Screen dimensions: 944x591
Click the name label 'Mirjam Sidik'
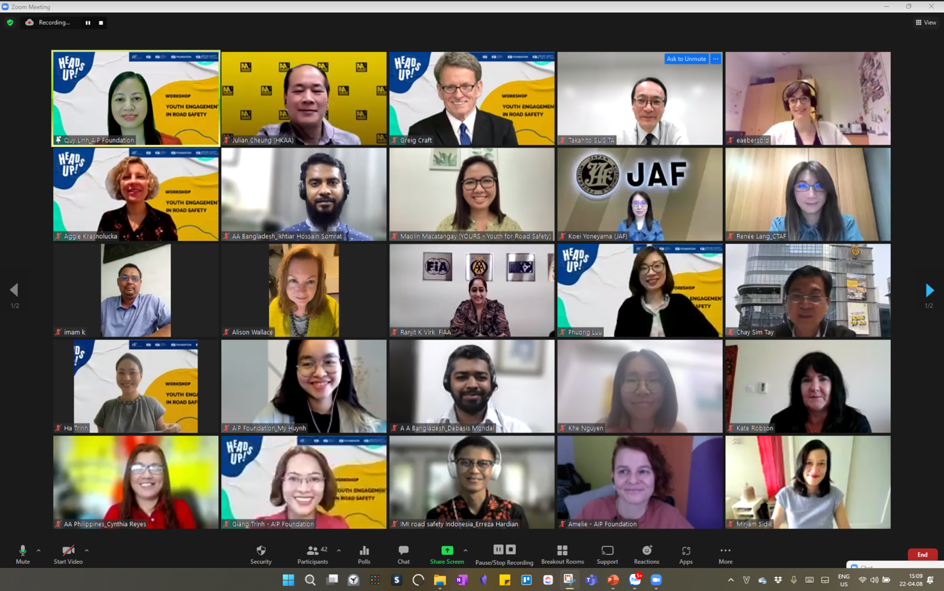[754, 524]
